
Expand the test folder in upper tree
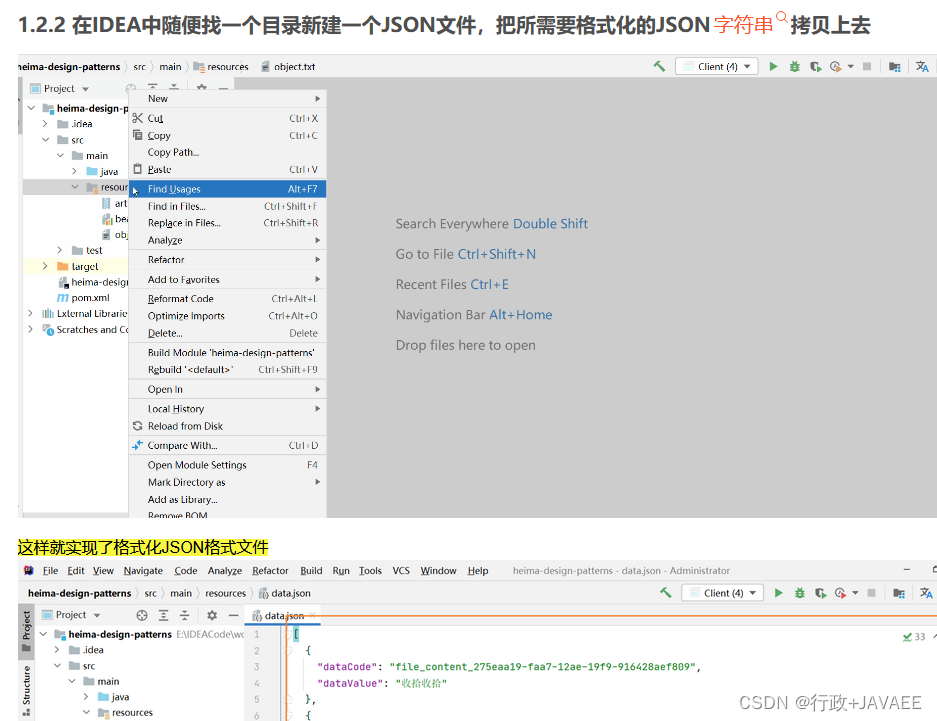tap(60, 250)
